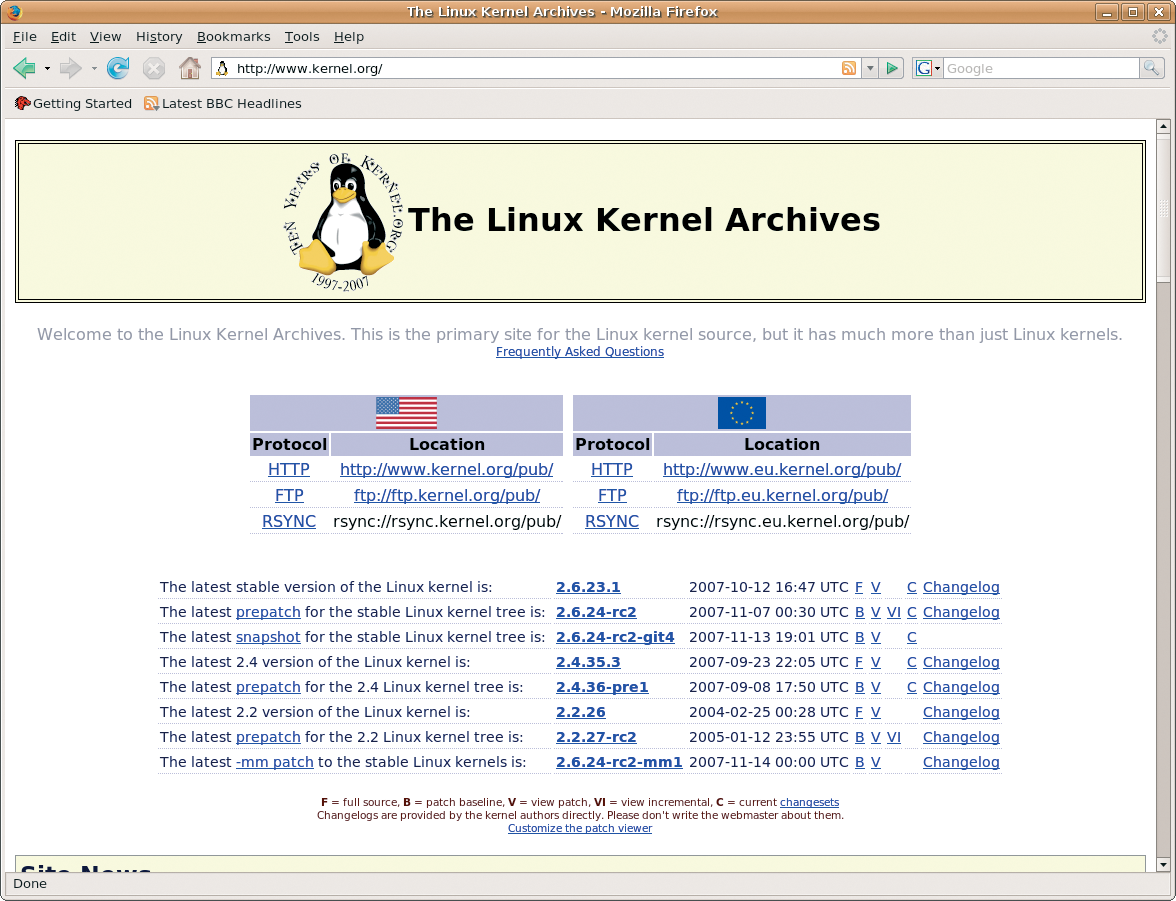
Task: Open the Edit menu
Action: point(63,36)
